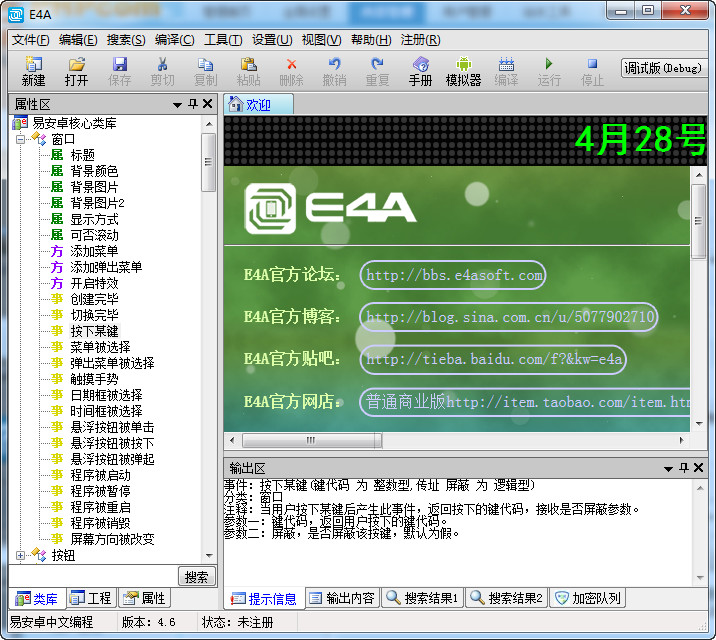Switch to the 工程 project tab
The height and width of the screenshot is (640, 716).
[x=92, y=598]
